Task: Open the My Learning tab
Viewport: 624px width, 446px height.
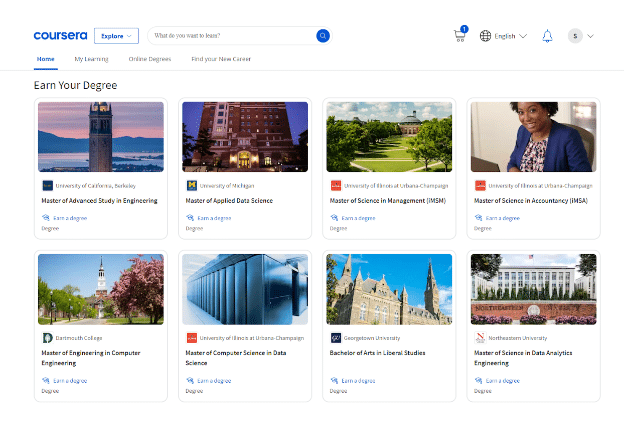Action: point(91,59)
